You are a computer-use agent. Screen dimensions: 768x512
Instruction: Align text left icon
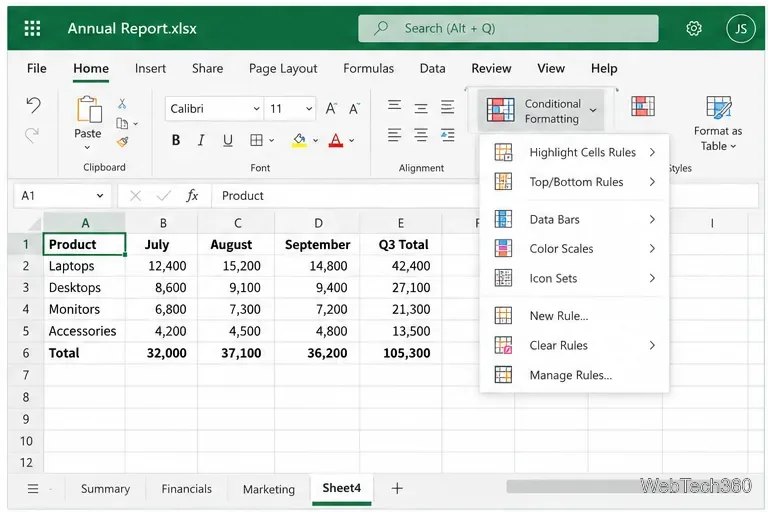click(395, 134)
